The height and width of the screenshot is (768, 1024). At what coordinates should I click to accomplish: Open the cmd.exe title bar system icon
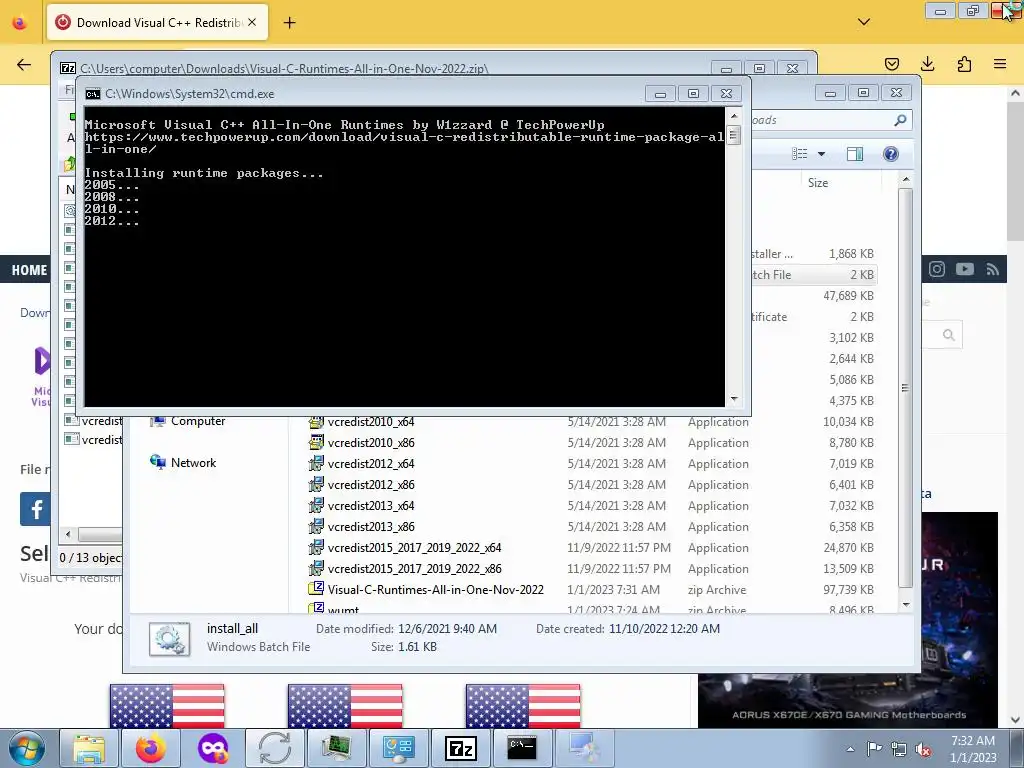[93, 94]
